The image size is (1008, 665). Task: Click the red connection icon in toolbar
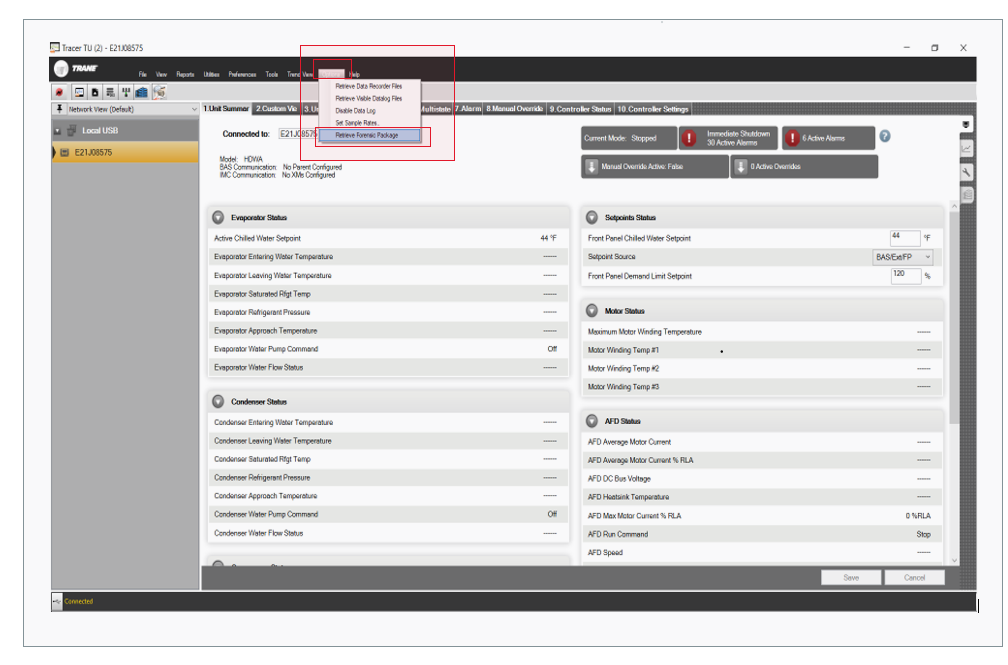[59, 93]
